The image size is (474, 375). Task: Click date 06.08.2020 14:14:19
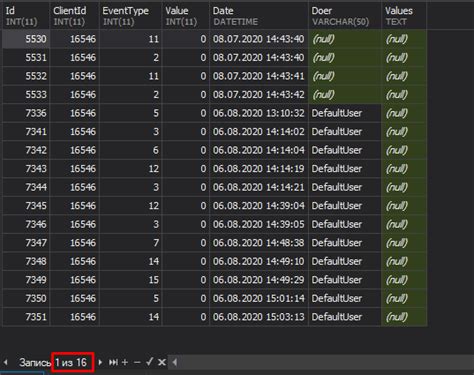tap(259, 169)
